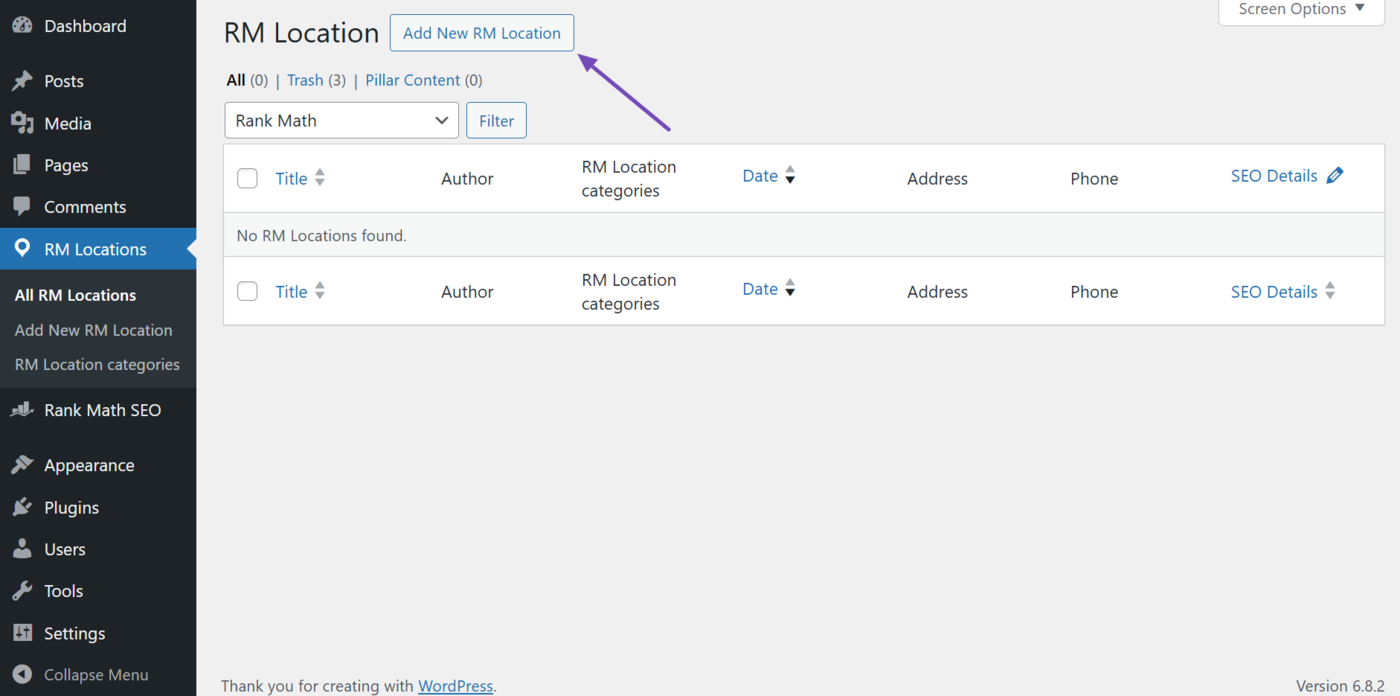Click the Pages document icon
Viewport: 1400px width, 696px height.
click(22, 165)
